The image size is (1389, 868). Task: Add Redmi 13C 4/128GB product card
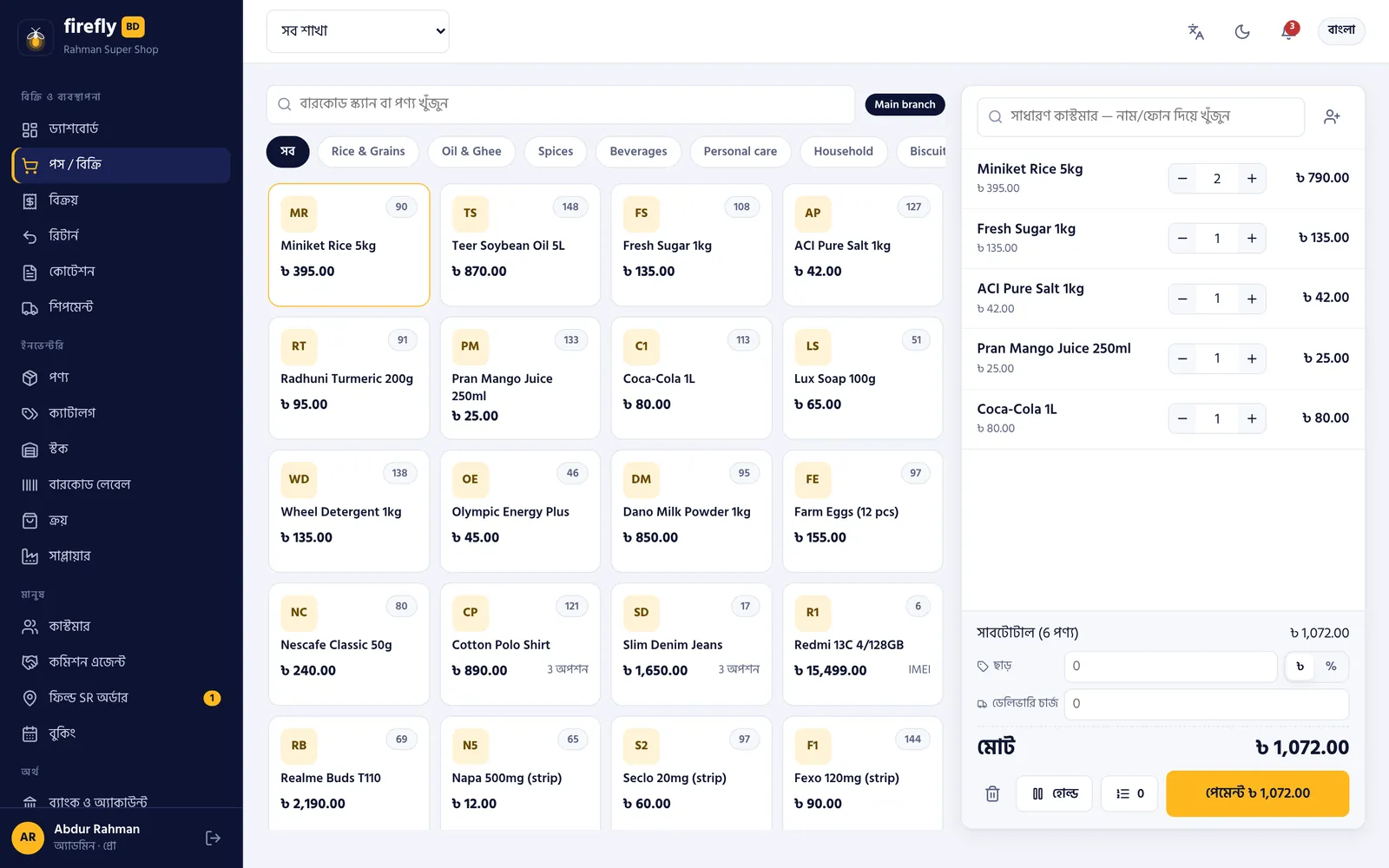862,644
